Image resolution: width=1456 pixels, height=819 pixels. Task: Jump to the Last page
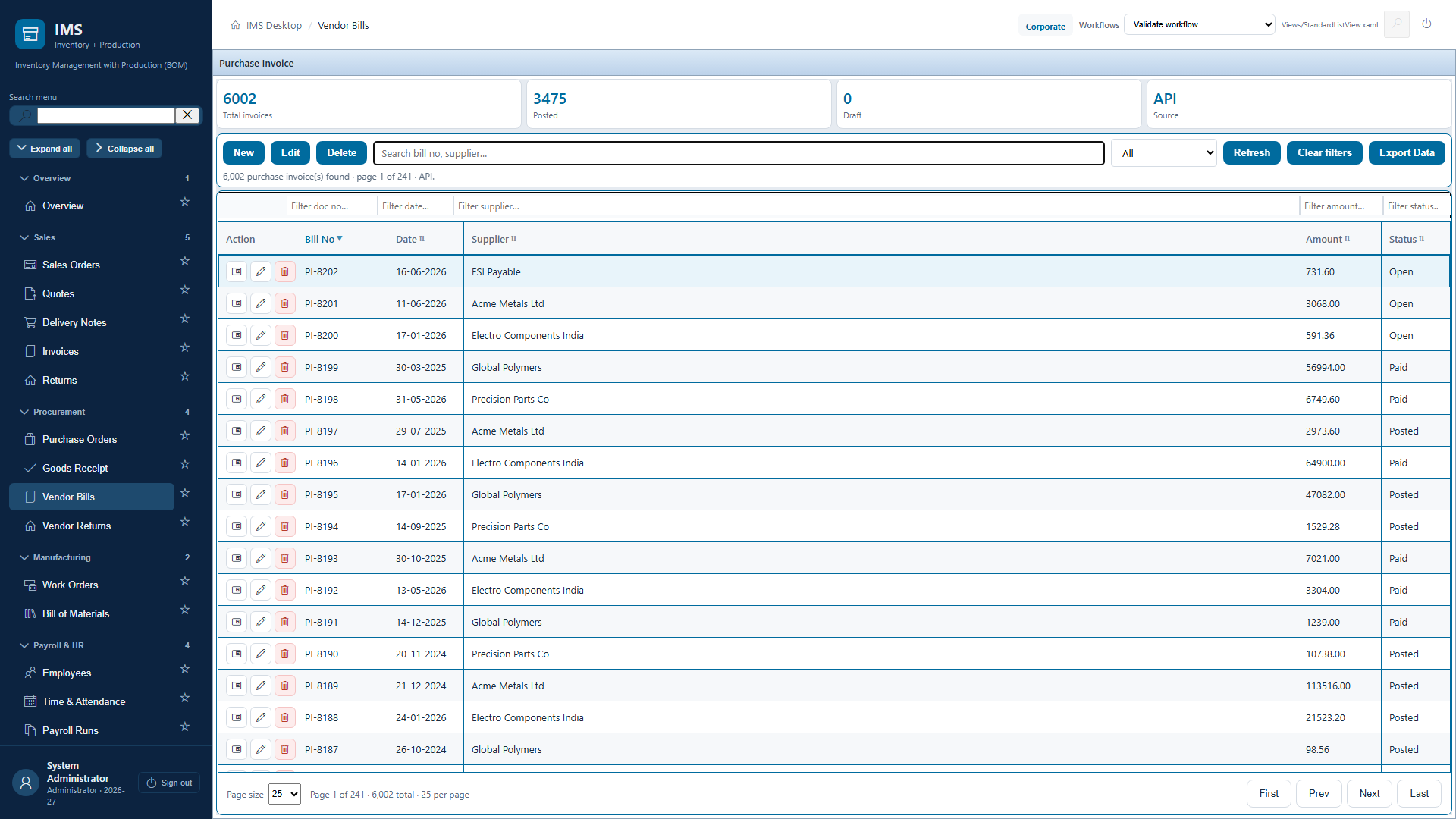click(1419, 793)
